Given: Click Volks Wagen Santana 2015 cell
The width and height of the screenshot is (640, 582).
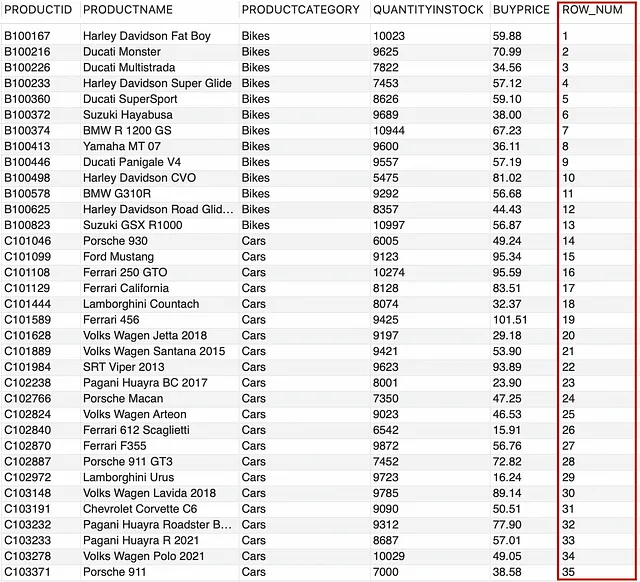Looking at the screenshot, I should pos(154,351).
